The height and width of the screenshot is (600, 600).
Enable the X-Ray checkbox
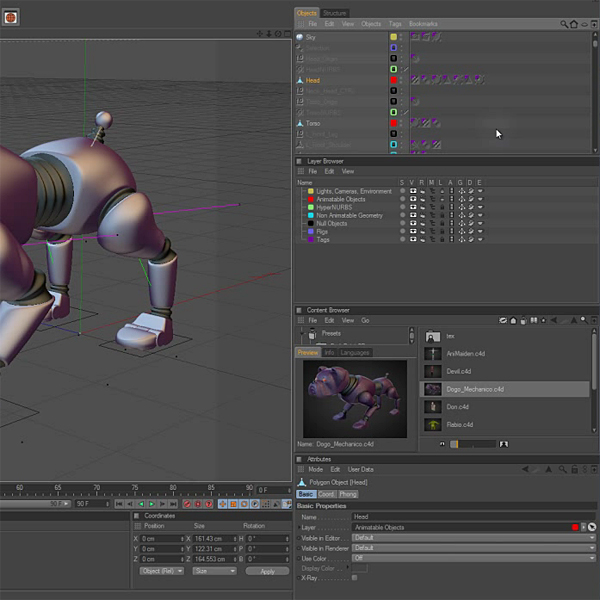click(x=354, y=578)
